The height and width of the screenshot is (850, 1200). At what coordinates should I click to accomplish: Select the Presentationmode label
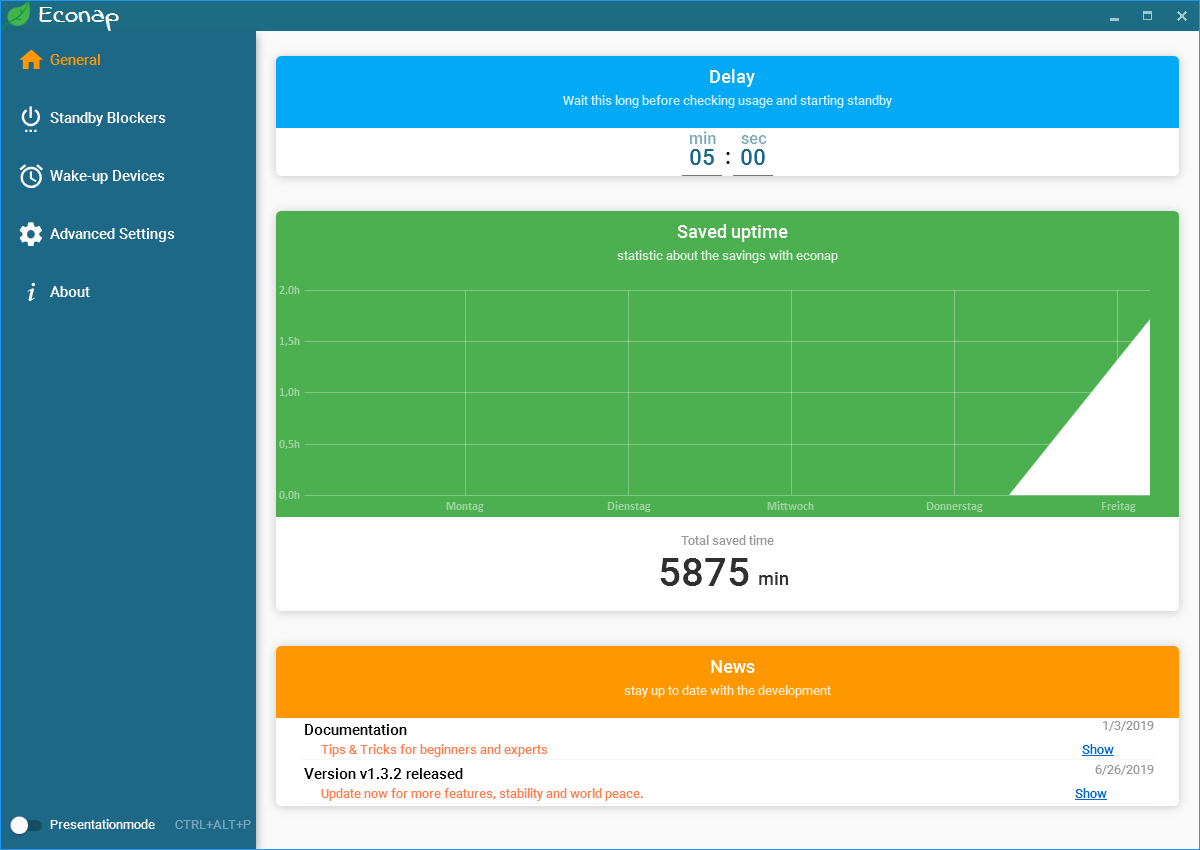coord(102,825)
